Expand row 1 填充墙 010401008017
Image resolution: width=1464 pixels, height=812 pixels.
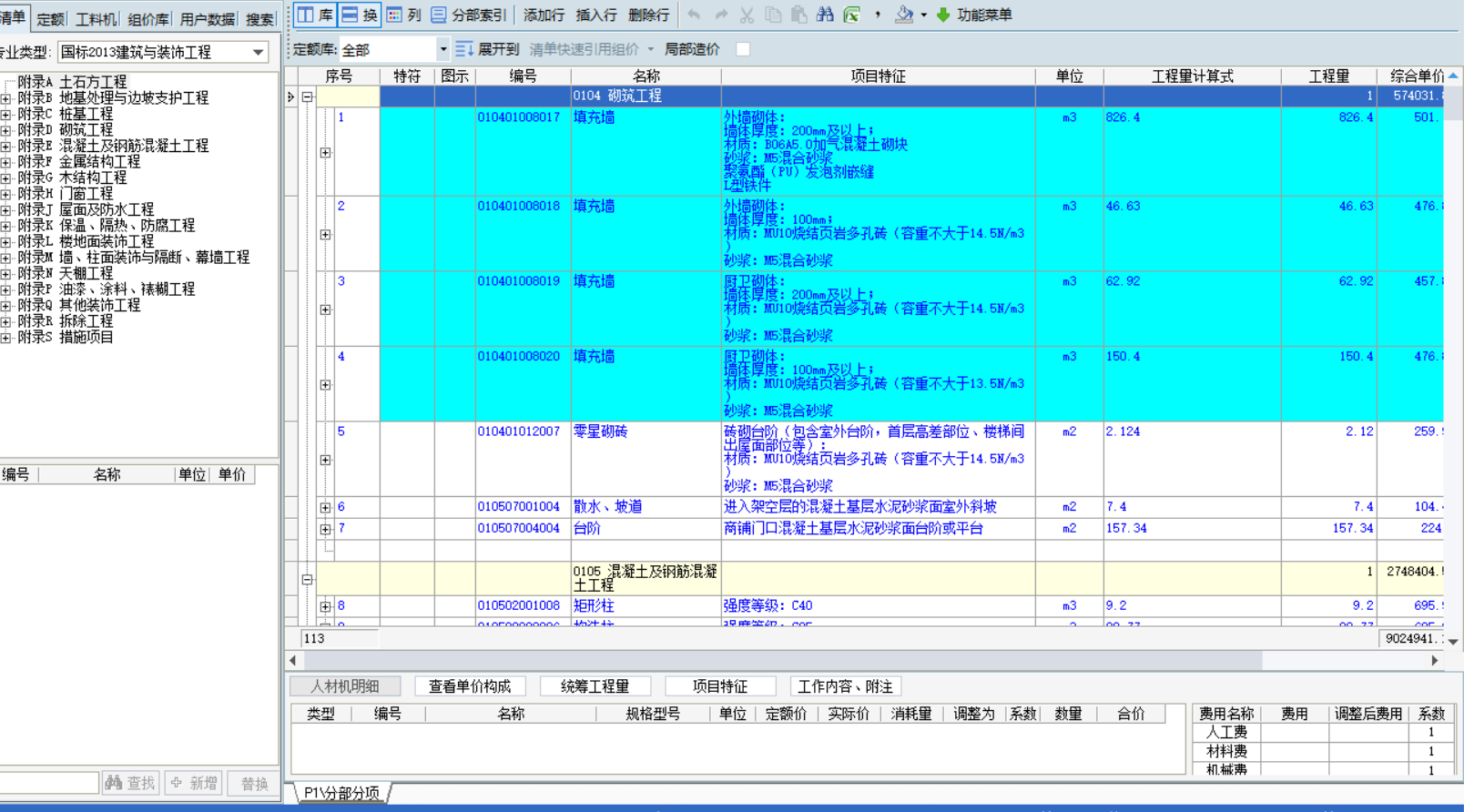coord(325,153)
